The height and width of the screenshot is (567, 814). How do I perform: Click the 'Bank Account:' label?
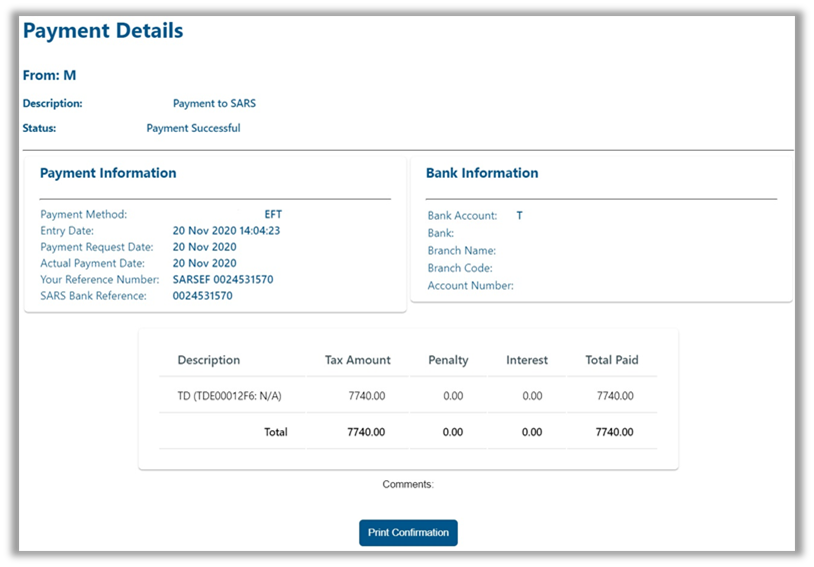[462, 215]
